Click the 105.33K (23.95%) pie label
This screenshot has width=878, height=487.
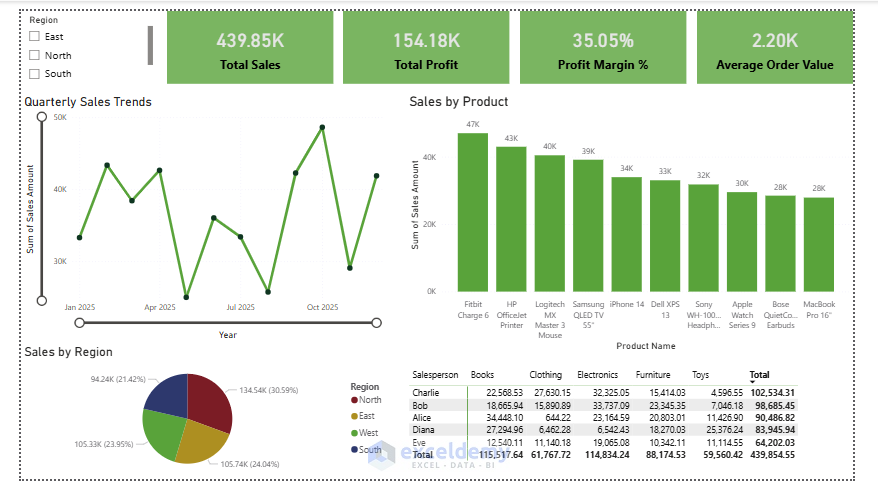(x=104, y=444)
